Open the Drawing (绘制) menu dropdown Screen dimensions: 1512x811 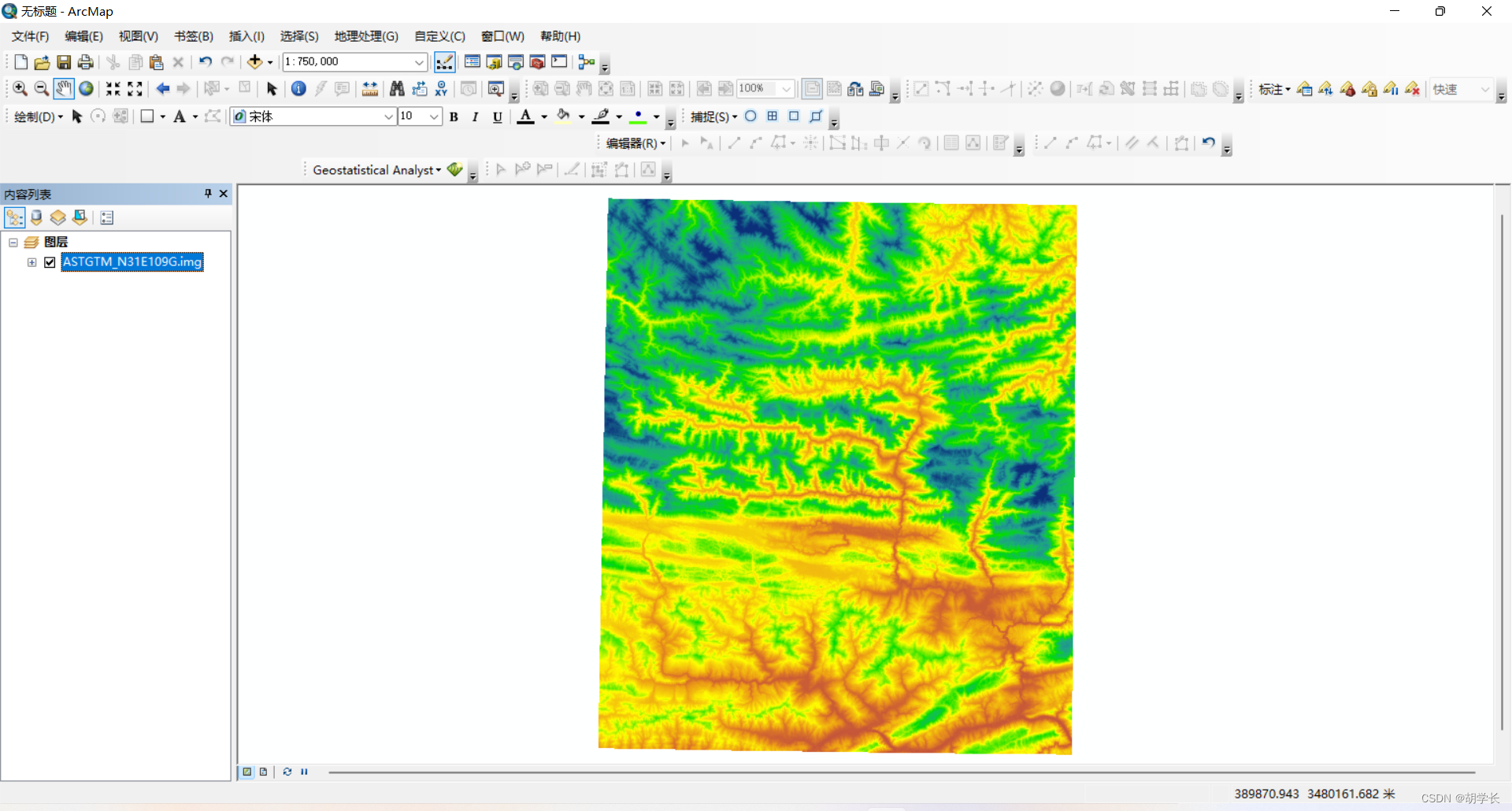(x=39, y=117)
